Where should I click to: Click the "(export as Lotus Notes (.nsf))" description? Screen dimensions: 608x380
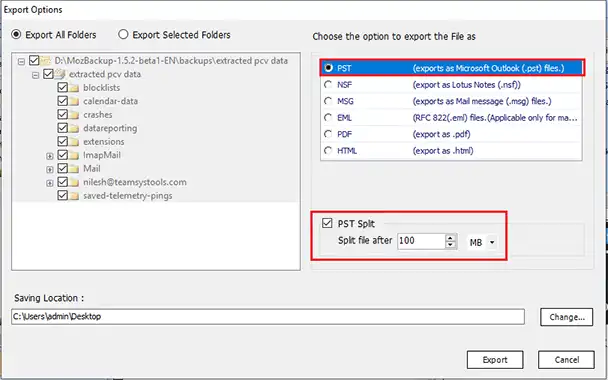point(466,85)
